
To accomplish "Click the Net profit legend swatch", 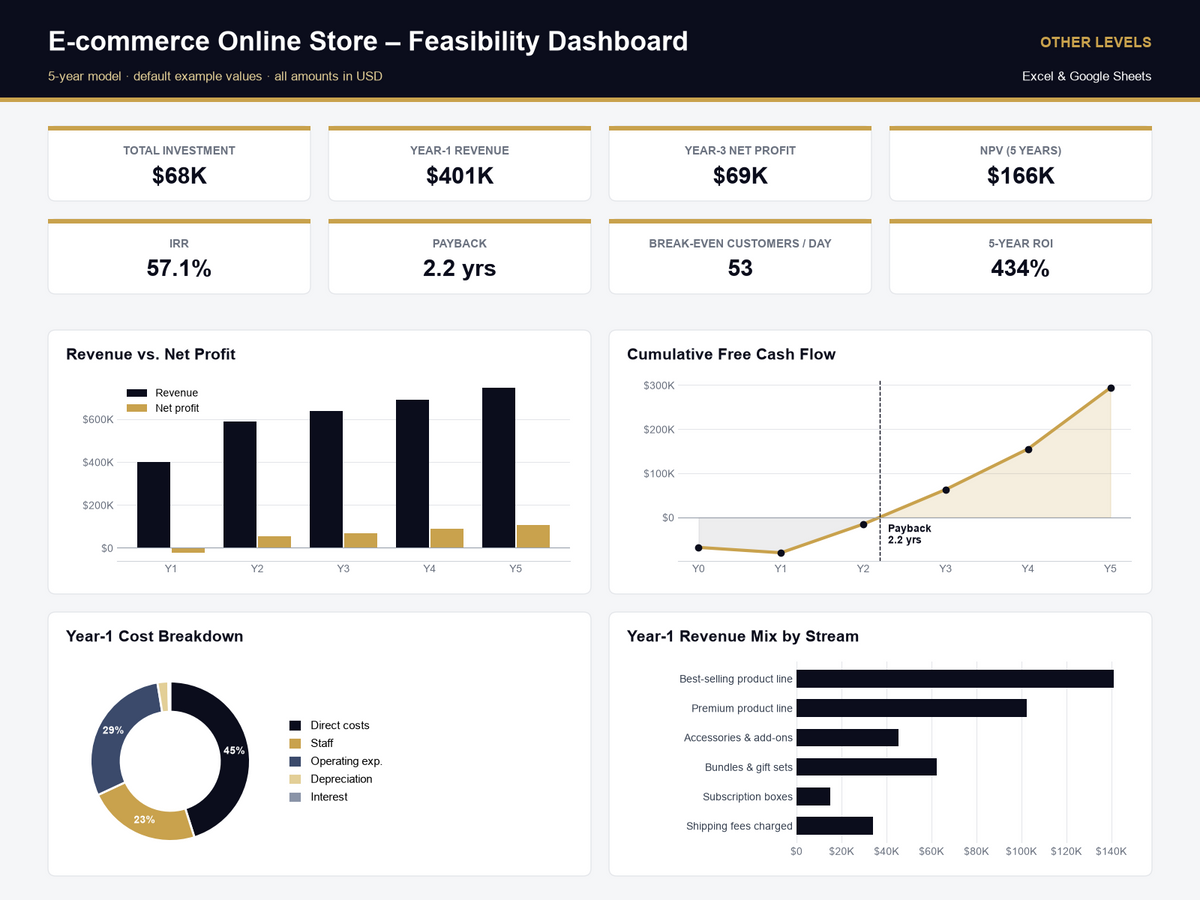I will [137, 408].
